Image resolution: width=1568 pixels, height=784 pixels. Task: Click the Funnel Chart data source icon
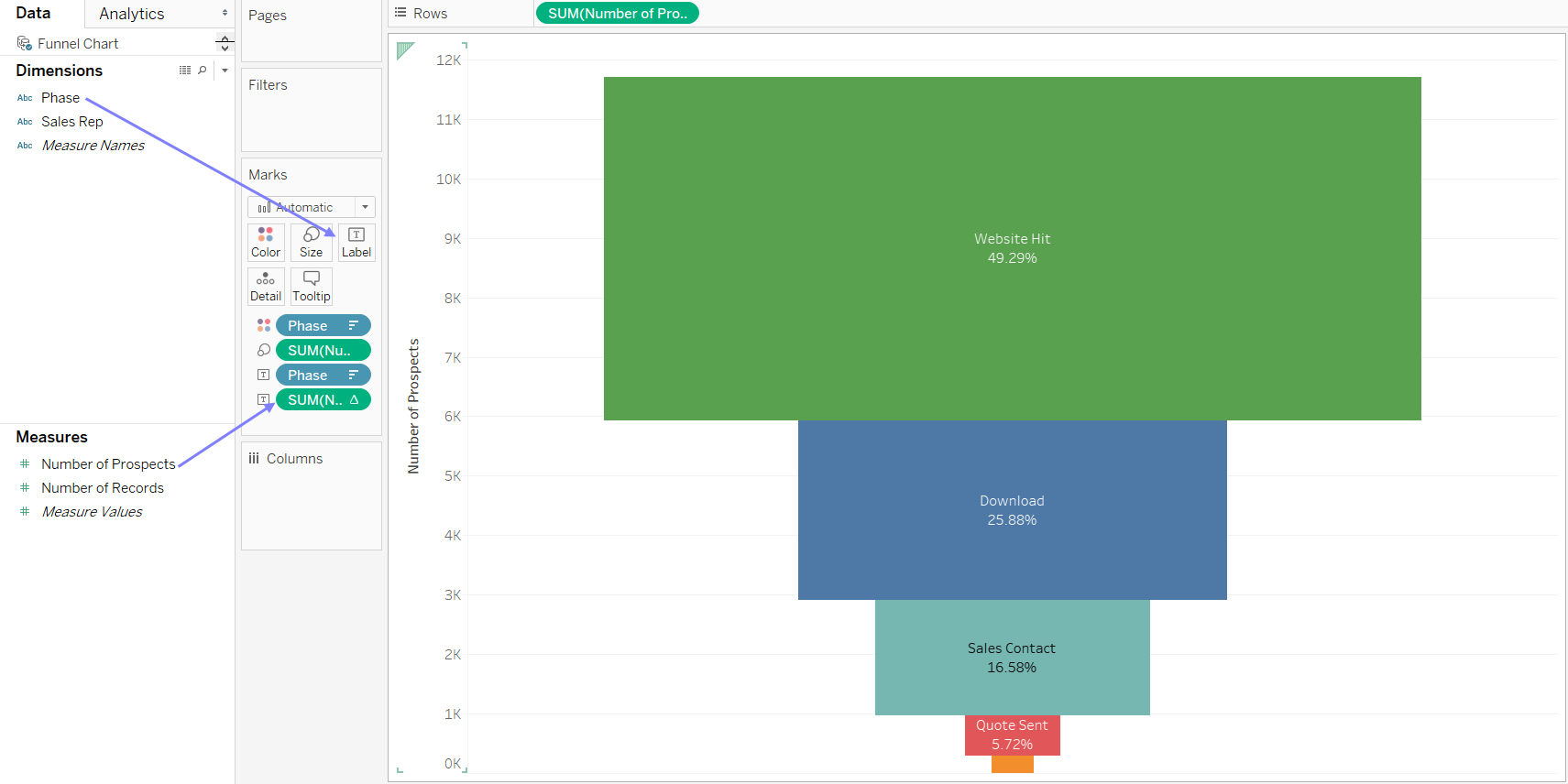pyautogui.click(x=25, y=43)
